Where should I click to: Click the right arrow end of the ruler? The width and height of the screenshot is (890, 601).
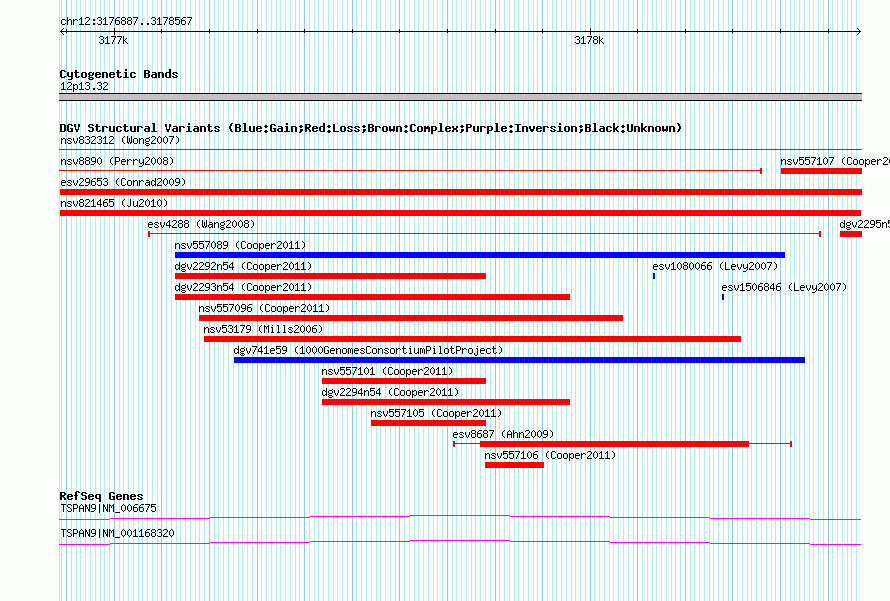point(859,31)
